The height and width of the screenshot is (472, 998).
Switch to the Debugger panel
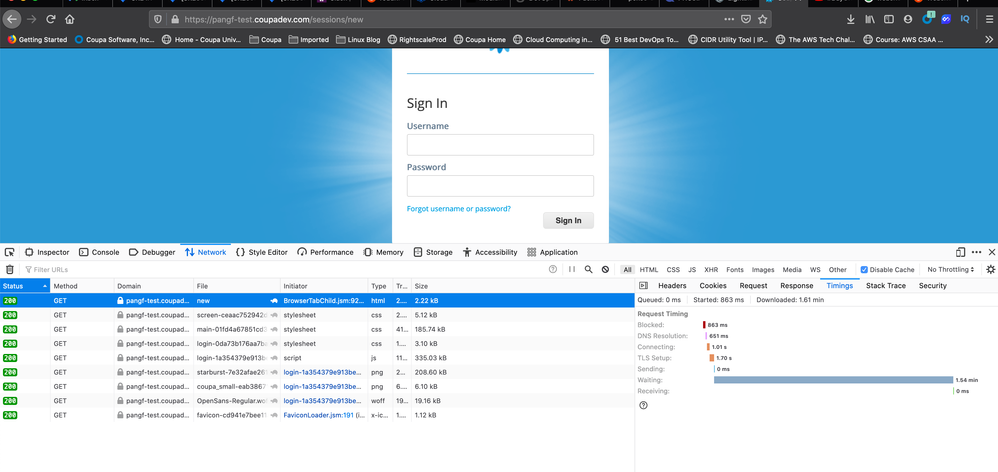[x=152, y=252]
